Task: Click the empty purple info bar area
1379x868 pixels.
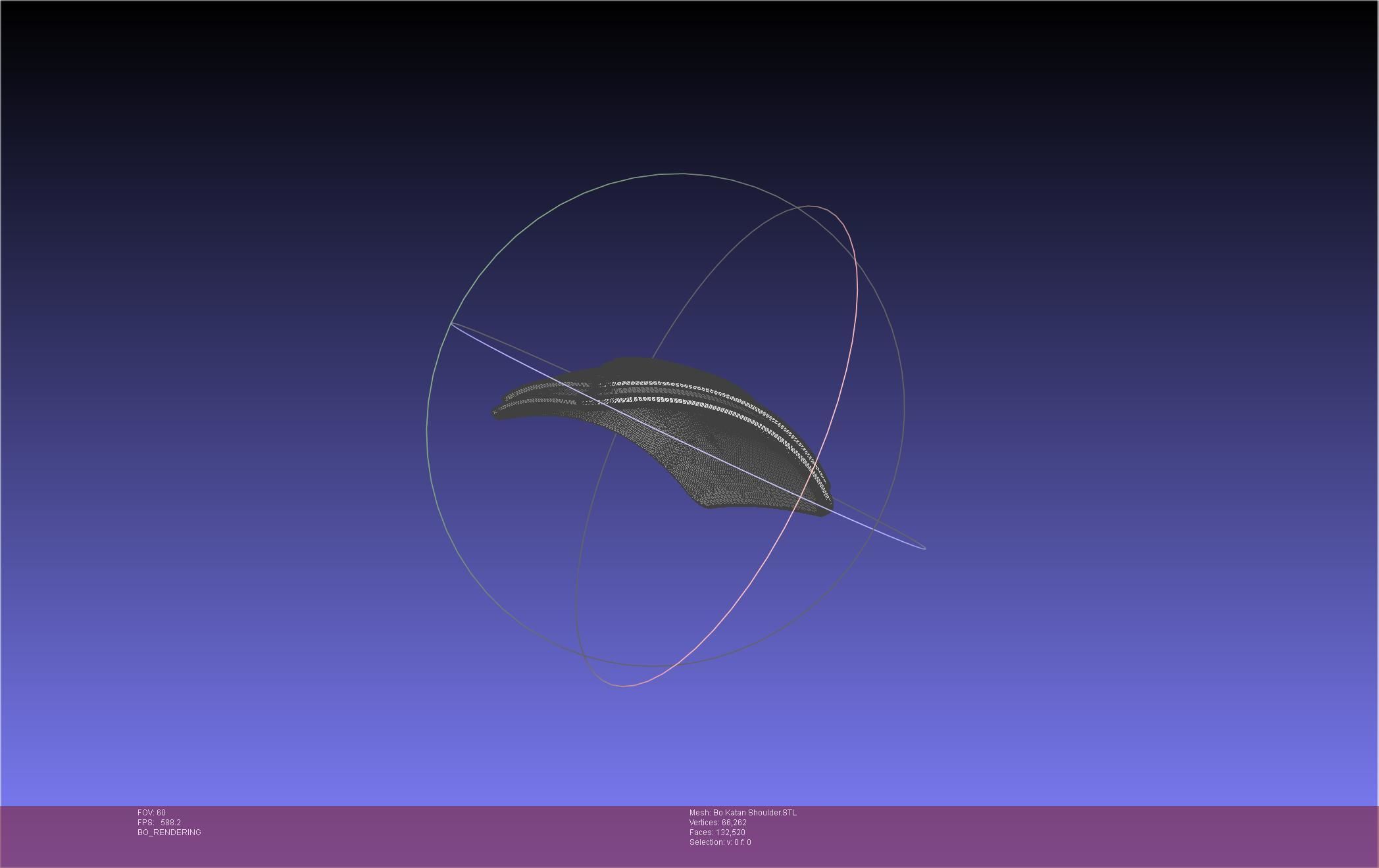Action: (1053, 835)
